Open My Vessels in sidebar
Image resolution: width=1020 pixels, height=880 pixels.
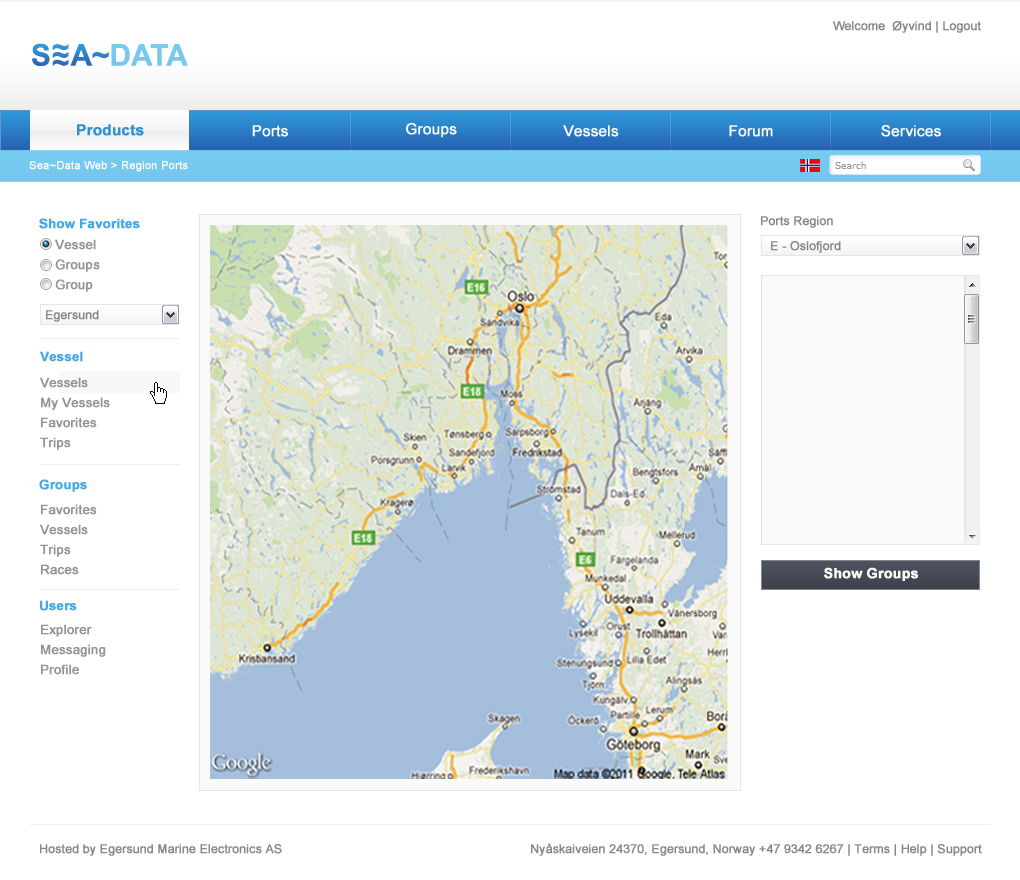pos(75,403)
